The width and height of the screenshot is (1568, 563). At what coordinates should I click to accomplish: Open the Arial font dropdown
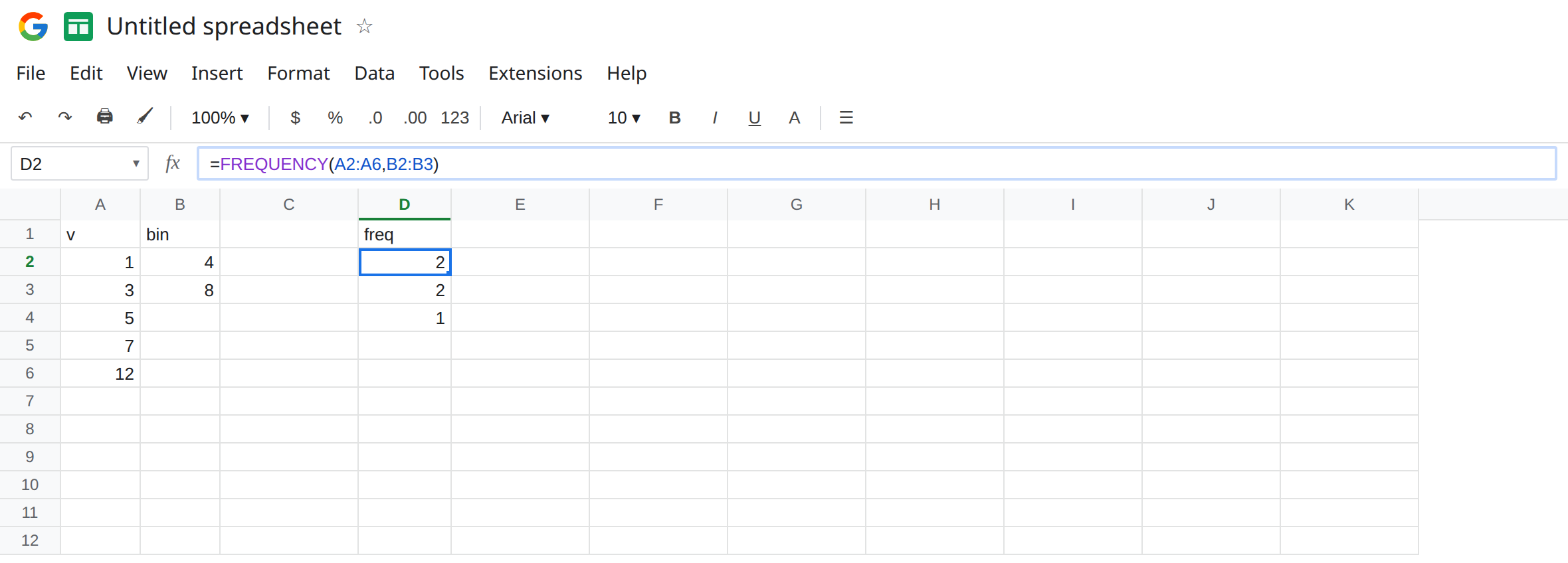click(x=526, y=118)
